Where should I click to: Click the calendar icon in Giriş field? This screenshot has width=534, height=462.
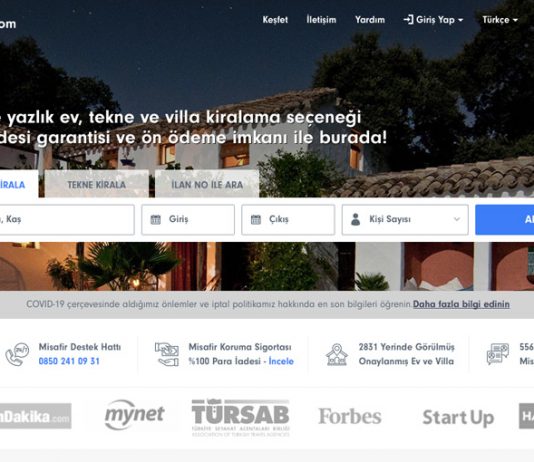(x=156, y=220)
